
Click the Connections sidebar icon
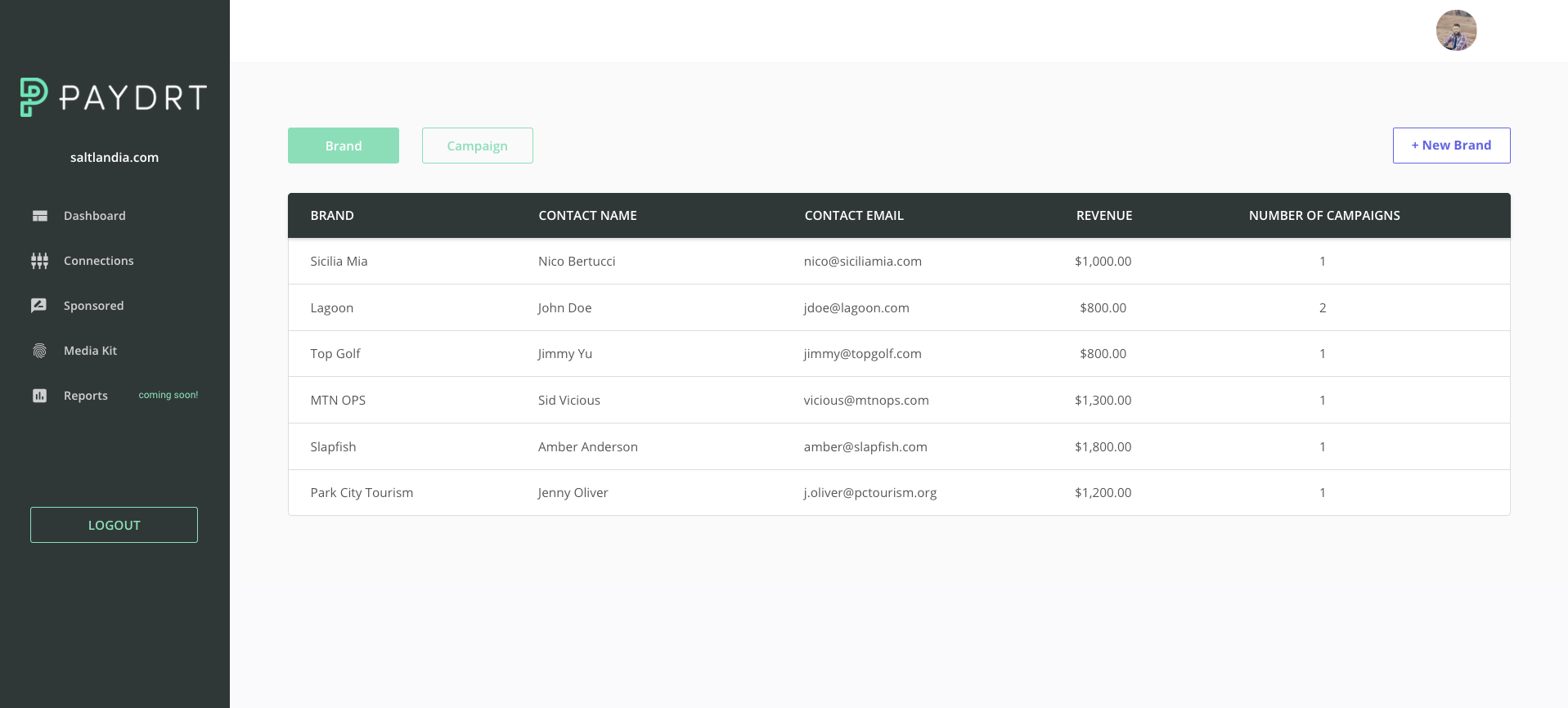pyautogui.click(x=39, y=261)
